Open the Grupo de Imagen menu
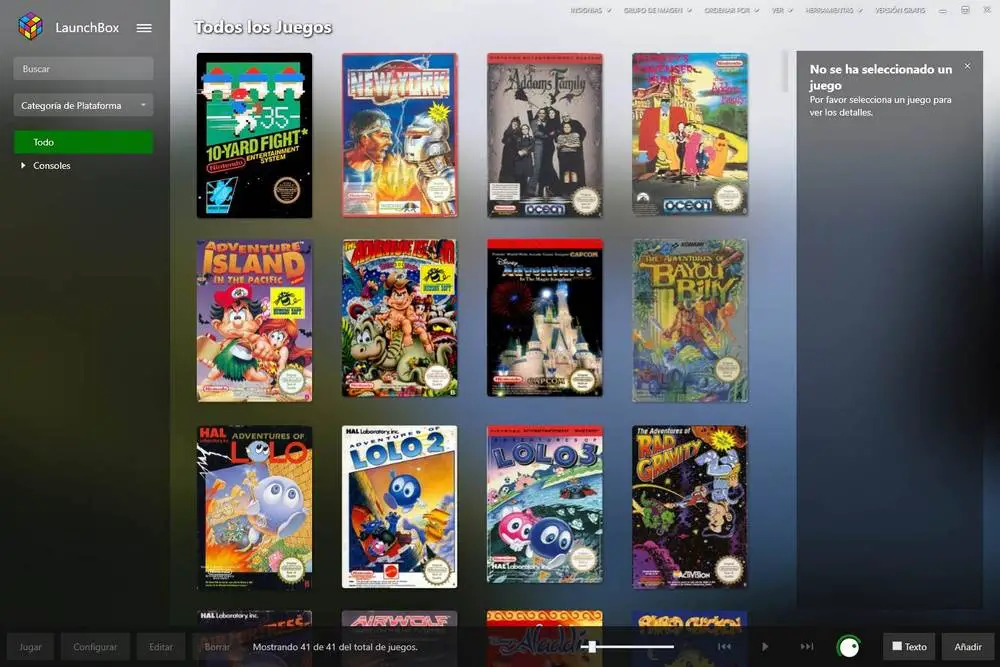 point(658,10)
